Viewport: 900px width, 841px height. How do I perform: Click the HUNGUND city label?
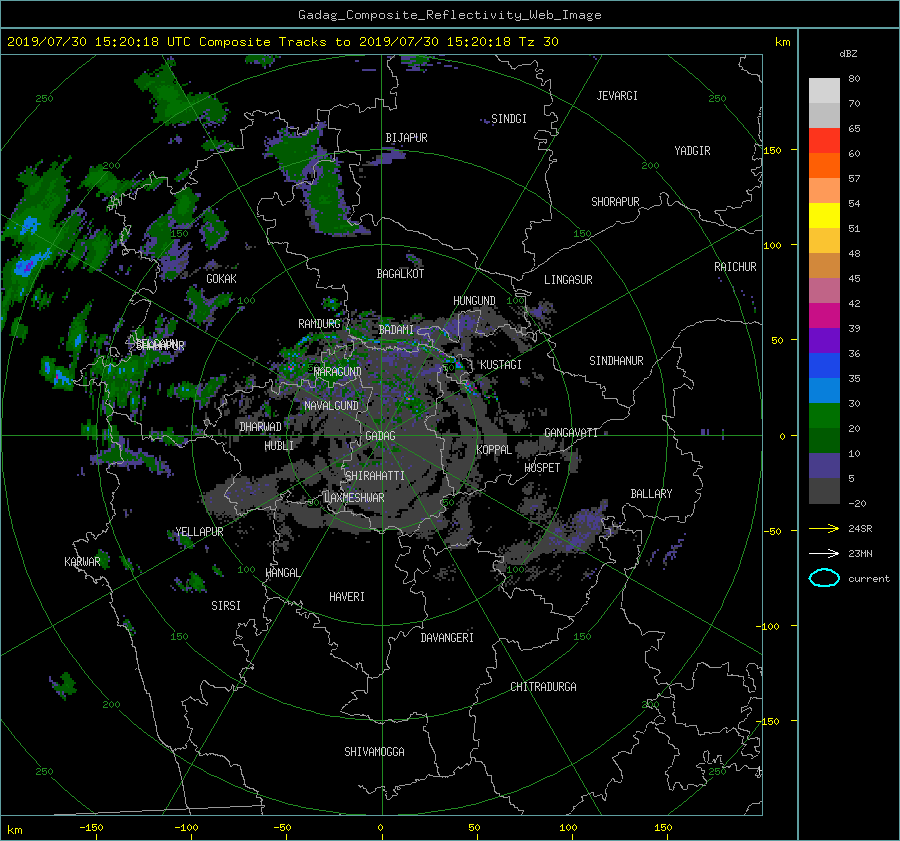click(x=474, y=301)
